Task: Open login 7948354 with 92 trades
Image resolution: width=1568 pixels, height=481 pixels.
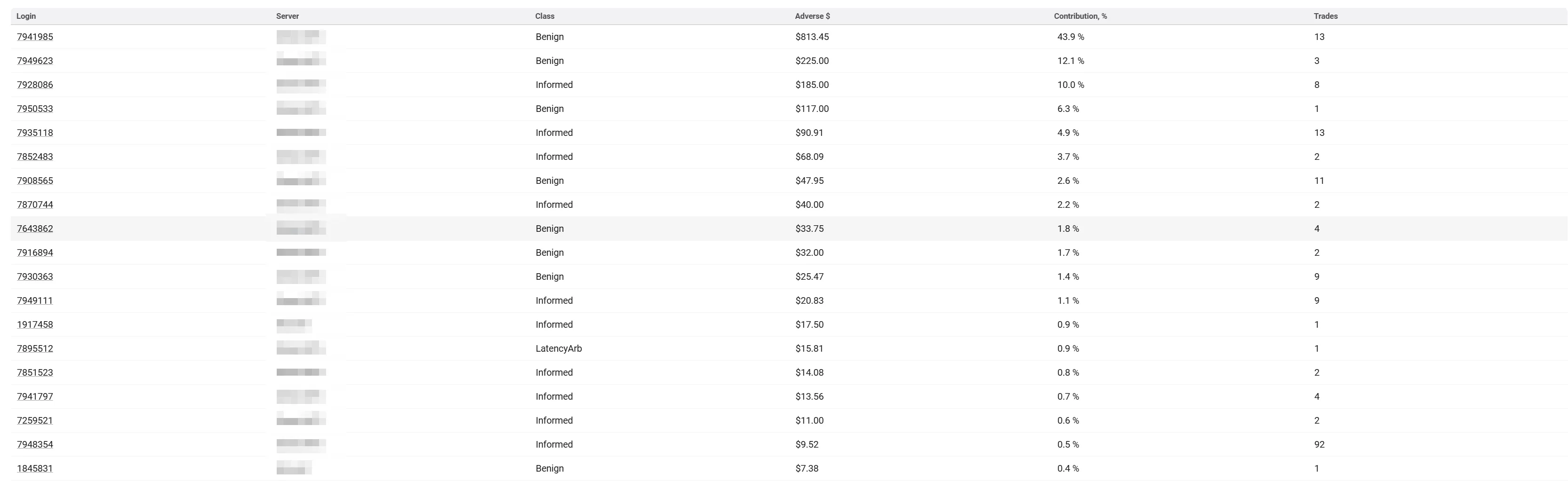Action: [35, 444]
